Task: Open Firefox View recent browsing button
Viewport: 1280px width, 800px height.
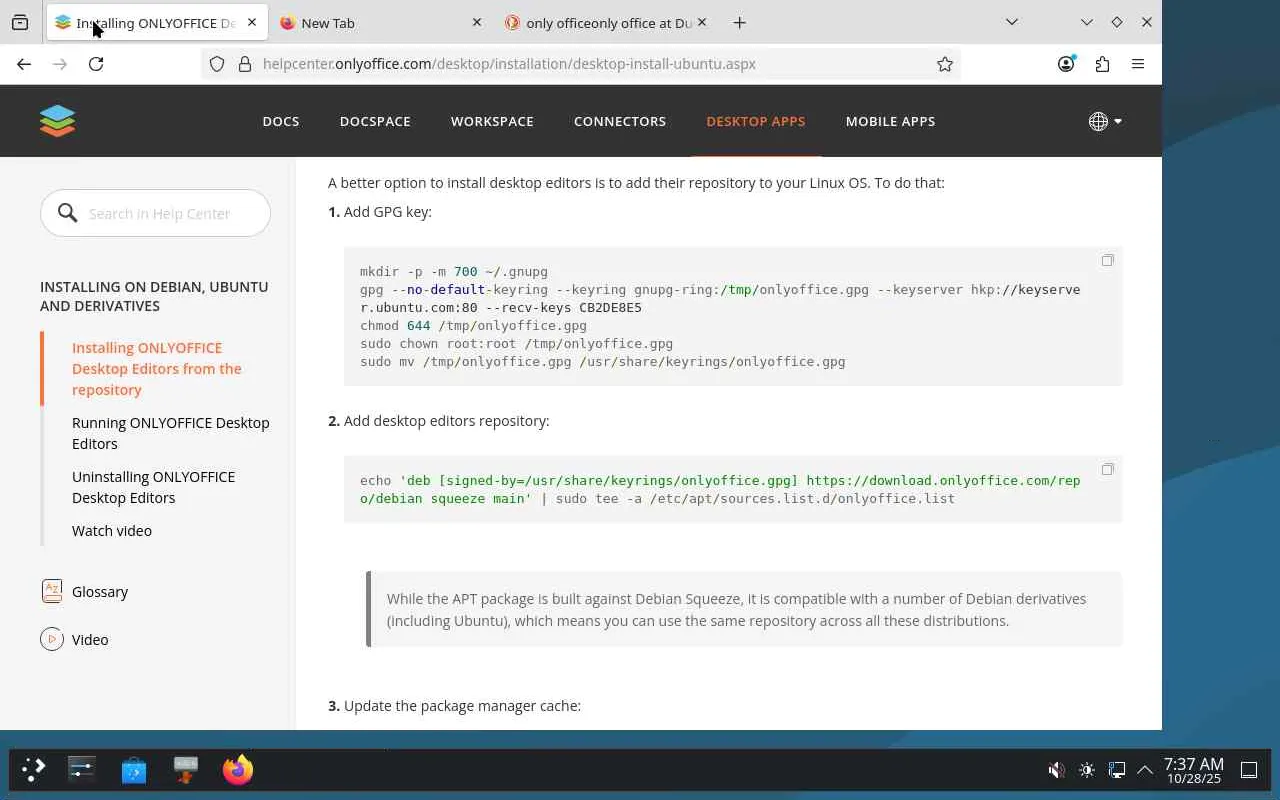Action: coord(20,22)
